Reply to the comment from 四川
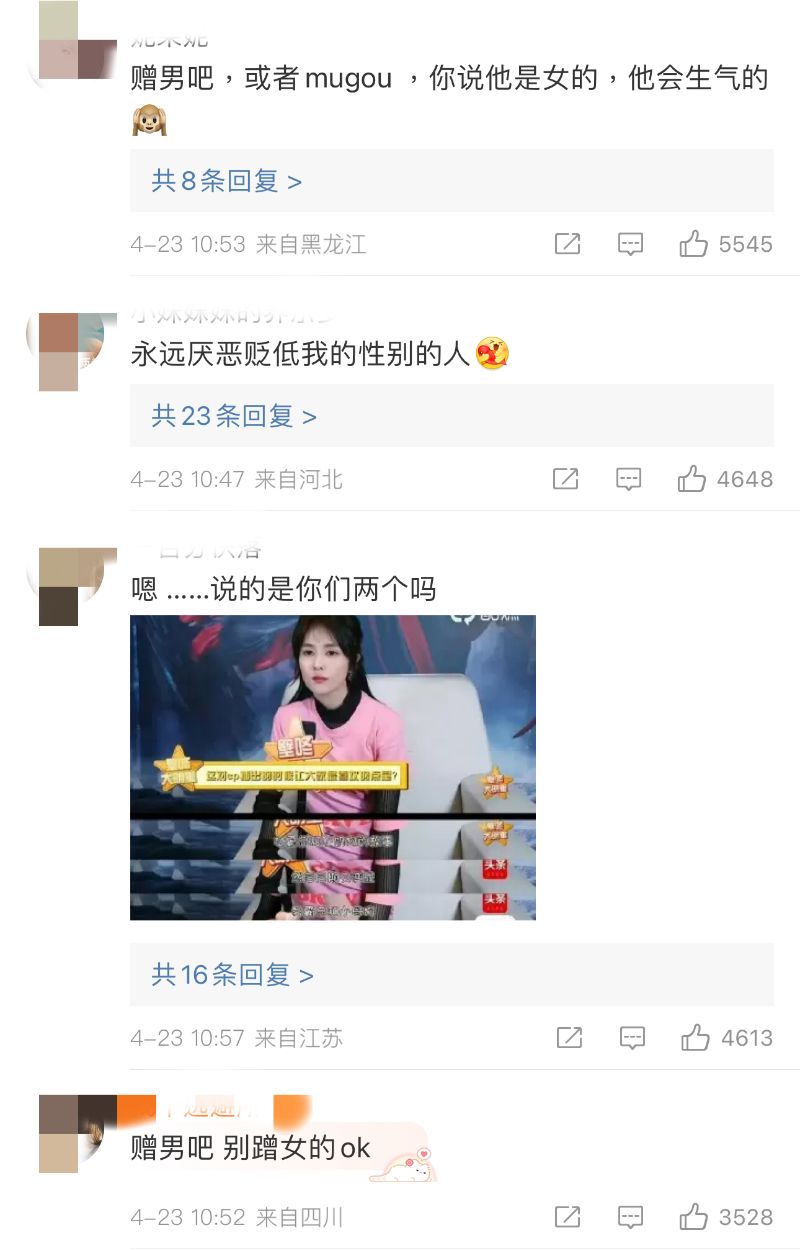Viewport: 800px width, 1251px height. pyautogui.click(x=630, y=1217)
